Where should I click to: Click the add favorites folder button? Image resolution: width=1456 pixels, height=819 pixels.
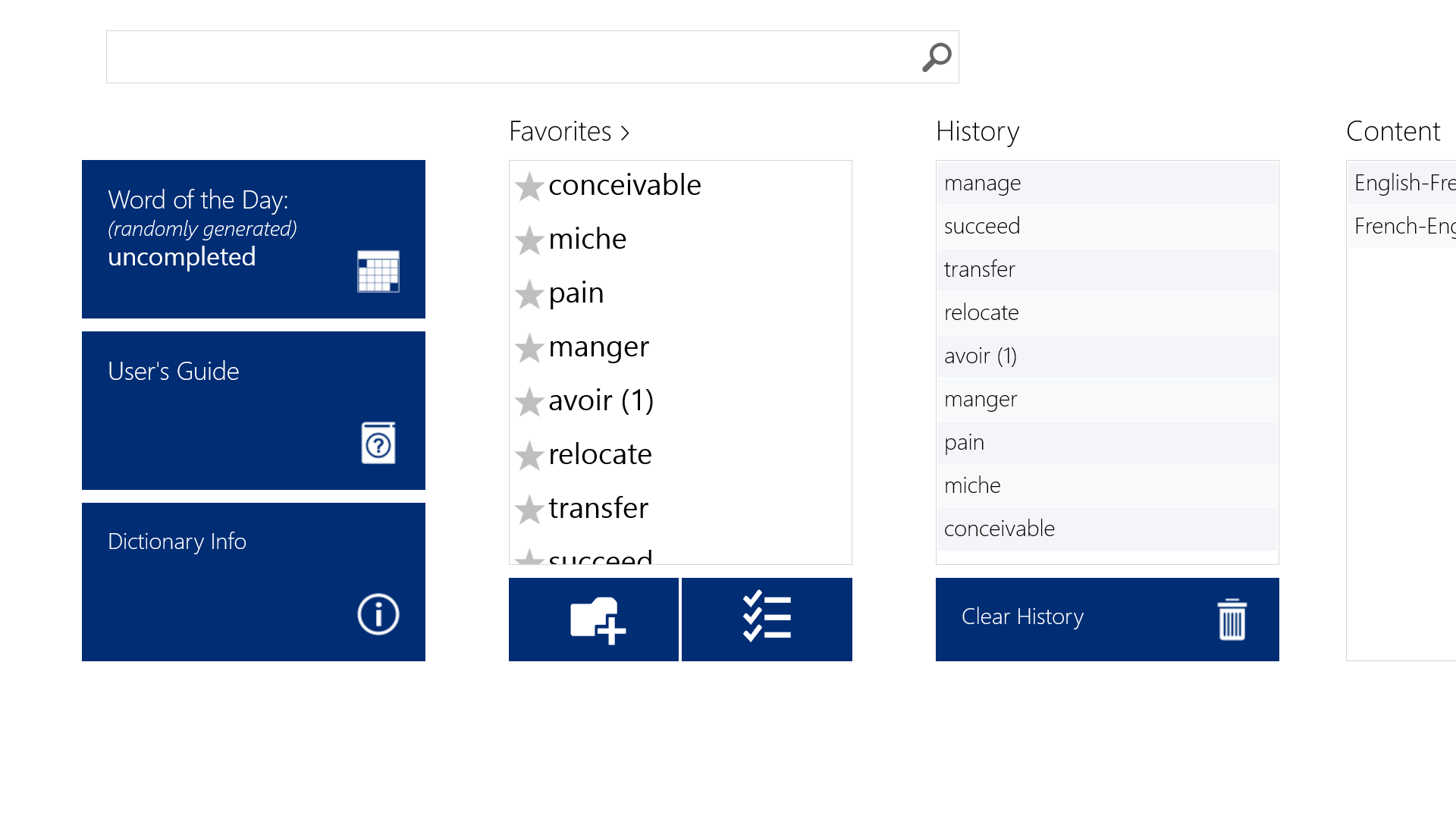click(x=594, y=620)
